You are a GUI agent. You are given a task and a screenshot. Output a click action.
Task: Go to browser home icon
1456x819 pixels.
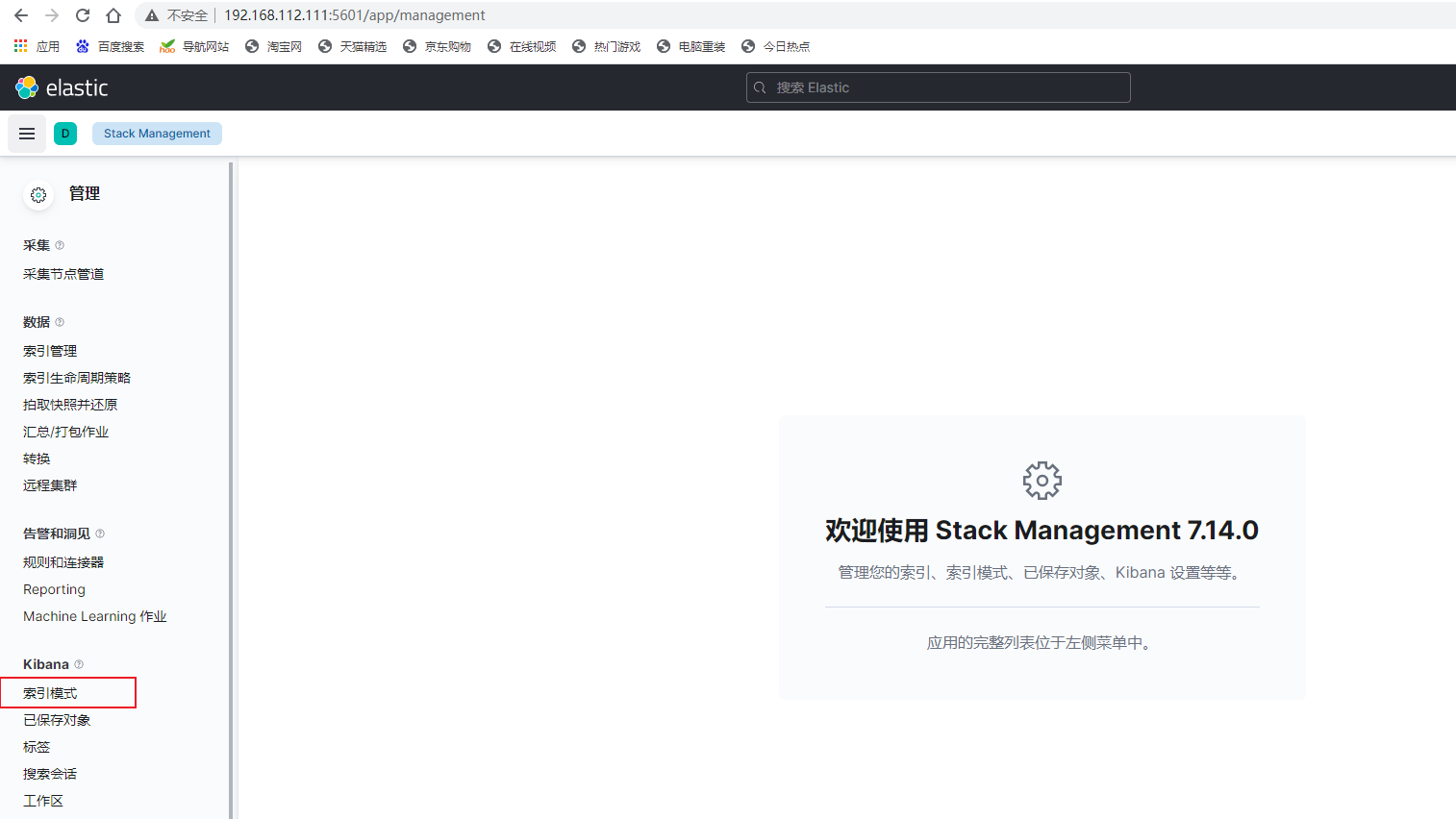(x=113, y=15)
